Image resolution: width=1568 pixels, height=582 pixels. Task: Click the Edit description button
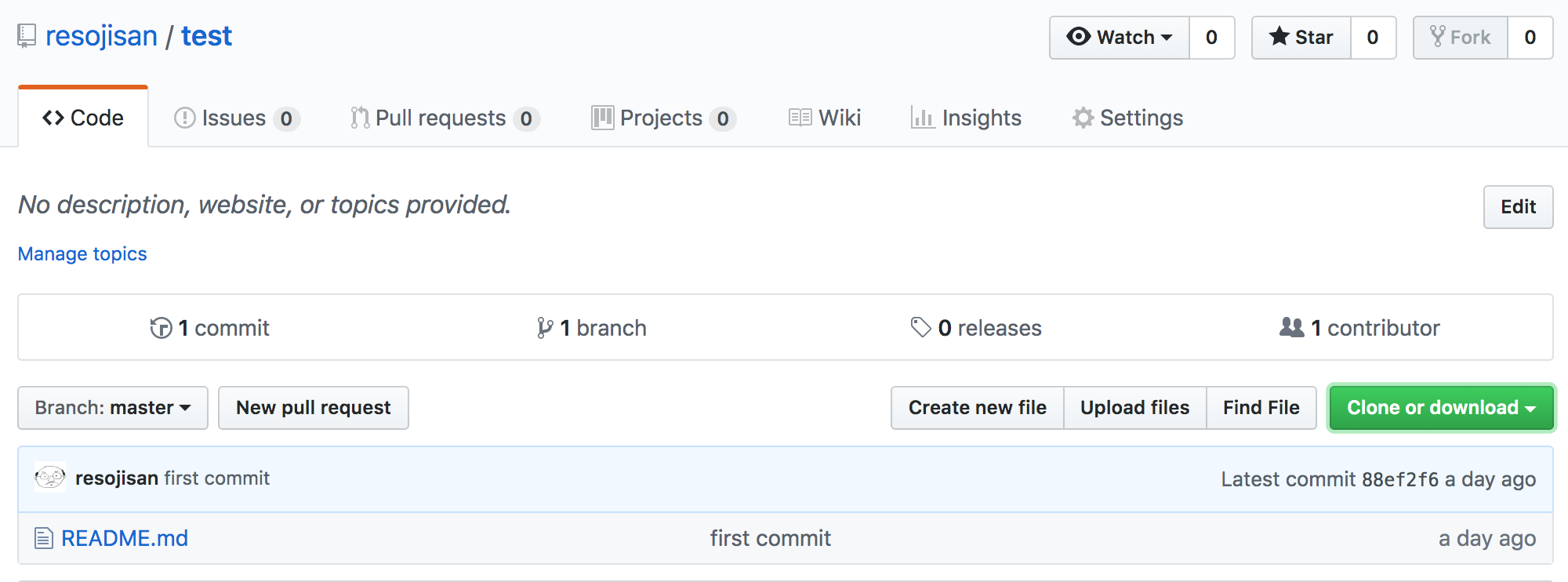point(1518,207)
